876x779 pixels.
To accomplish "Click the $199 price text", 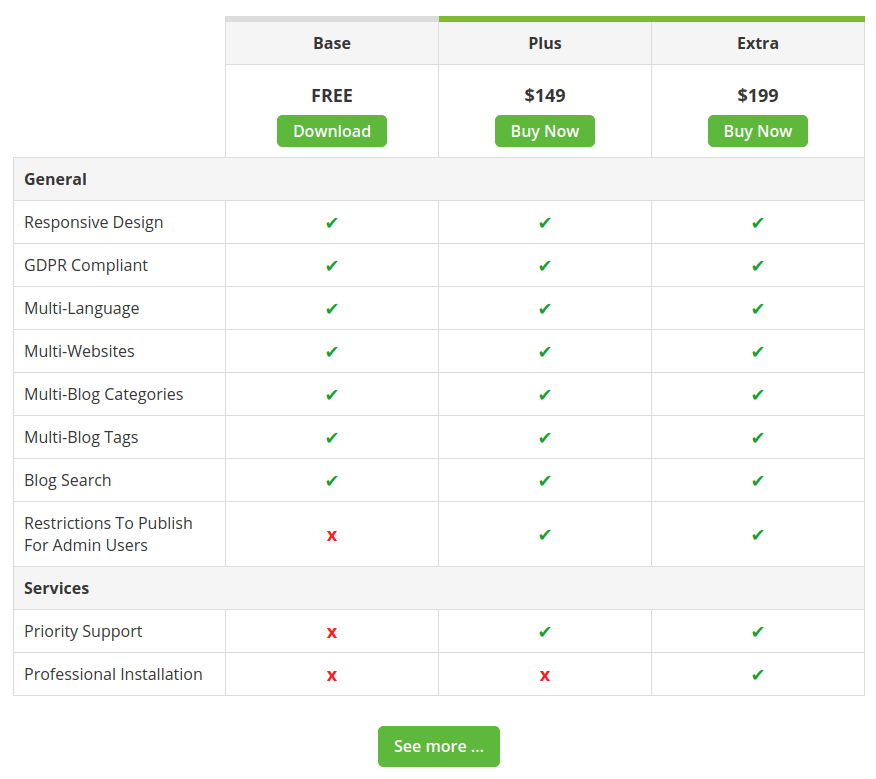I will tap(758, 96).
